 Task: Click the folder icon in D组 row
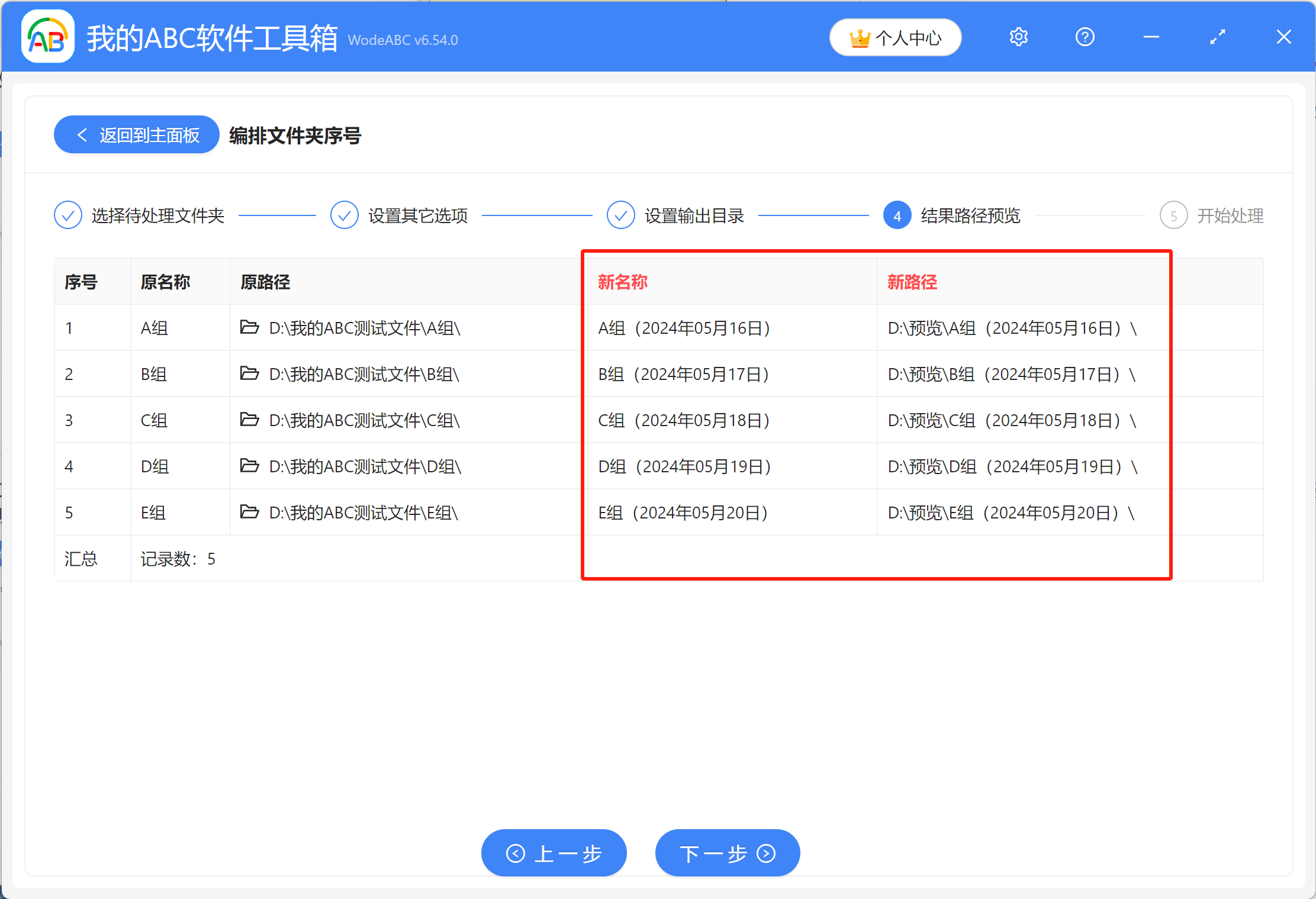(250, 466)
